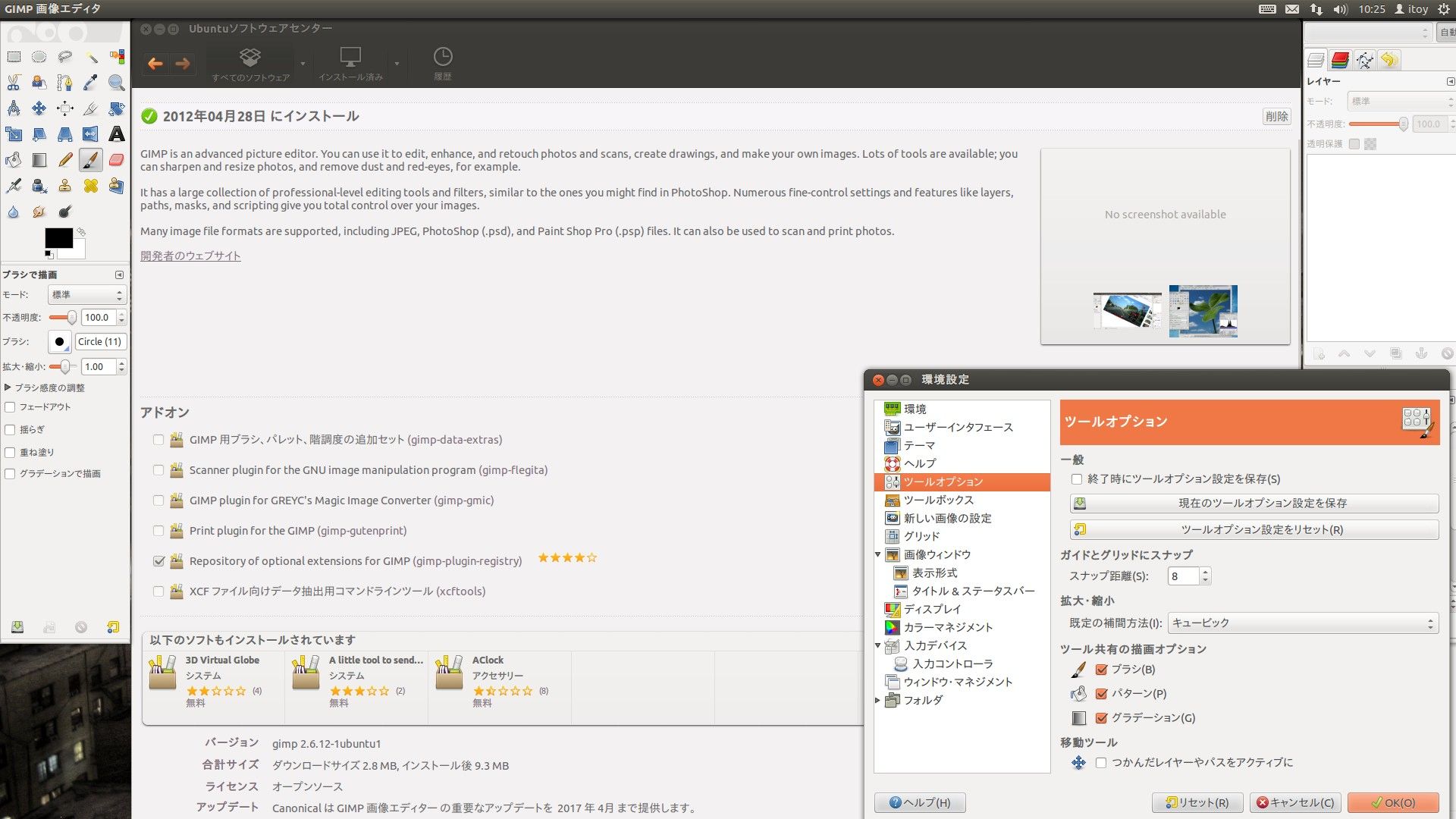1456x819 pixels.
Task: Select the Heal bandage tool
Action: 91,186
